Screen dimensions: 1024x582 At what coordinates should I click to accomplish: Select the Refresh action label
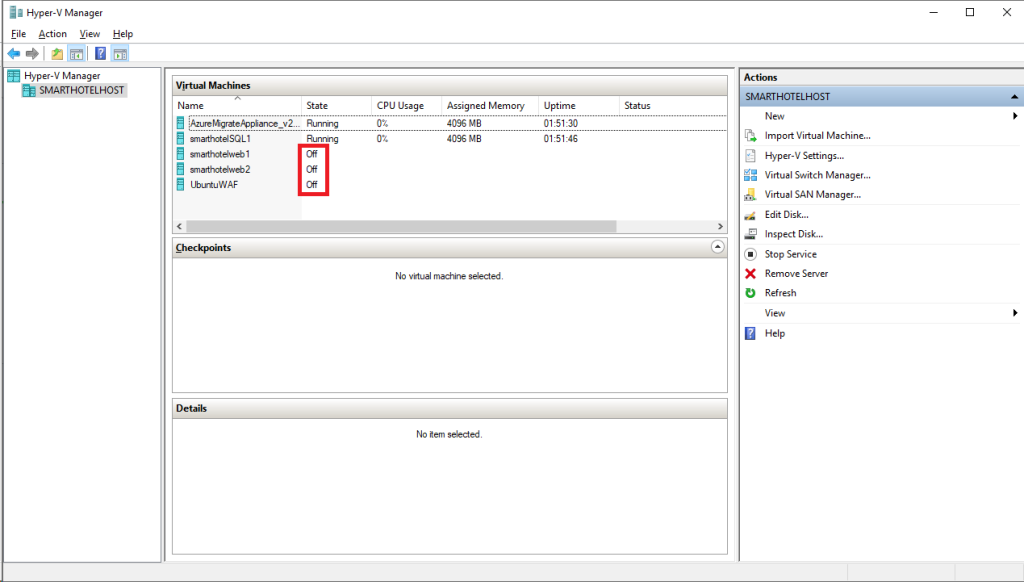[780, 293]
